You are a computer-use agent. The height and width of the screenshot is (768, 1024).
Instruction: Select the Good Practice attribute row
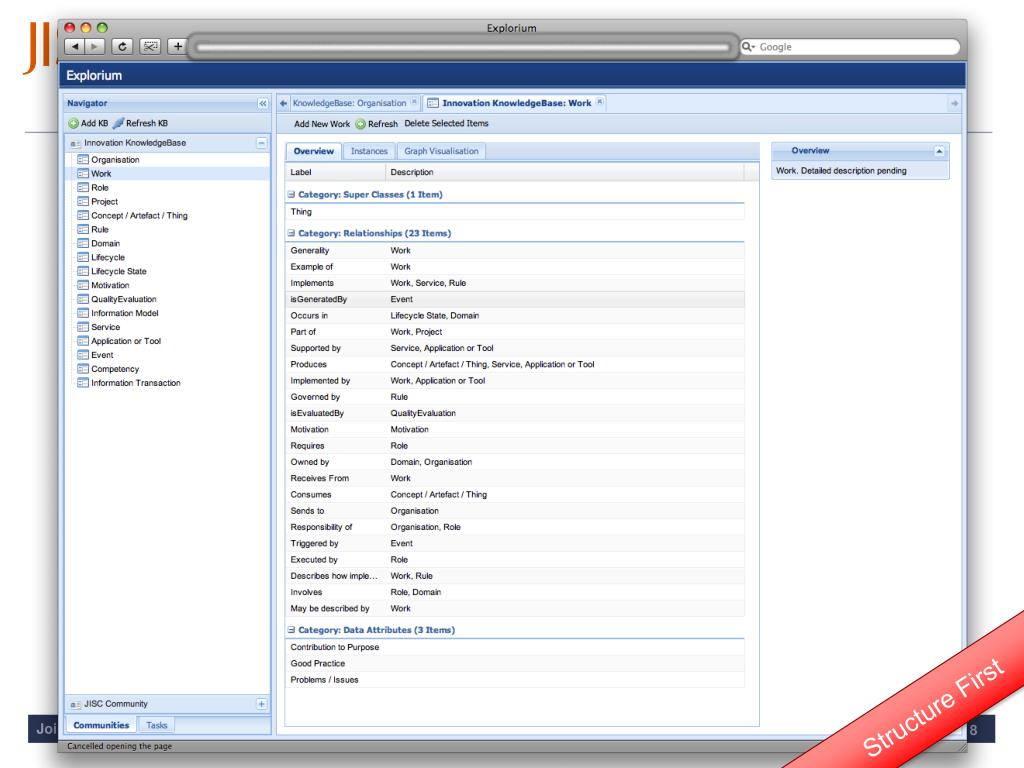pos(515,664)
